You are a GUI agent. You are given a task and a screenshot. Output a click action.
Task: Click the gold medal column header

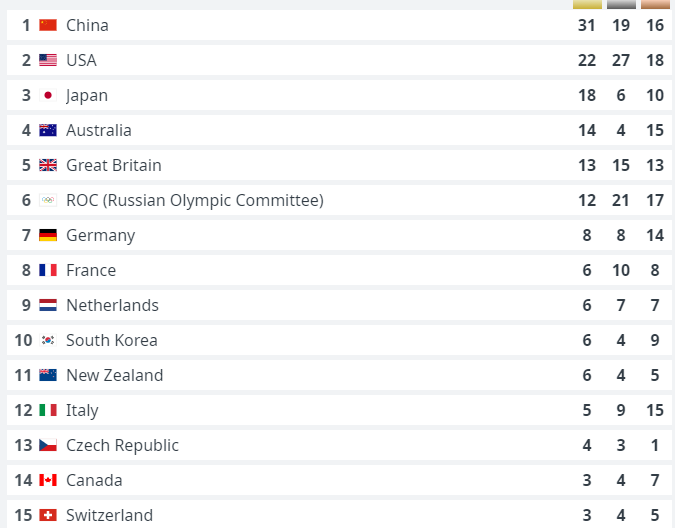587,4
